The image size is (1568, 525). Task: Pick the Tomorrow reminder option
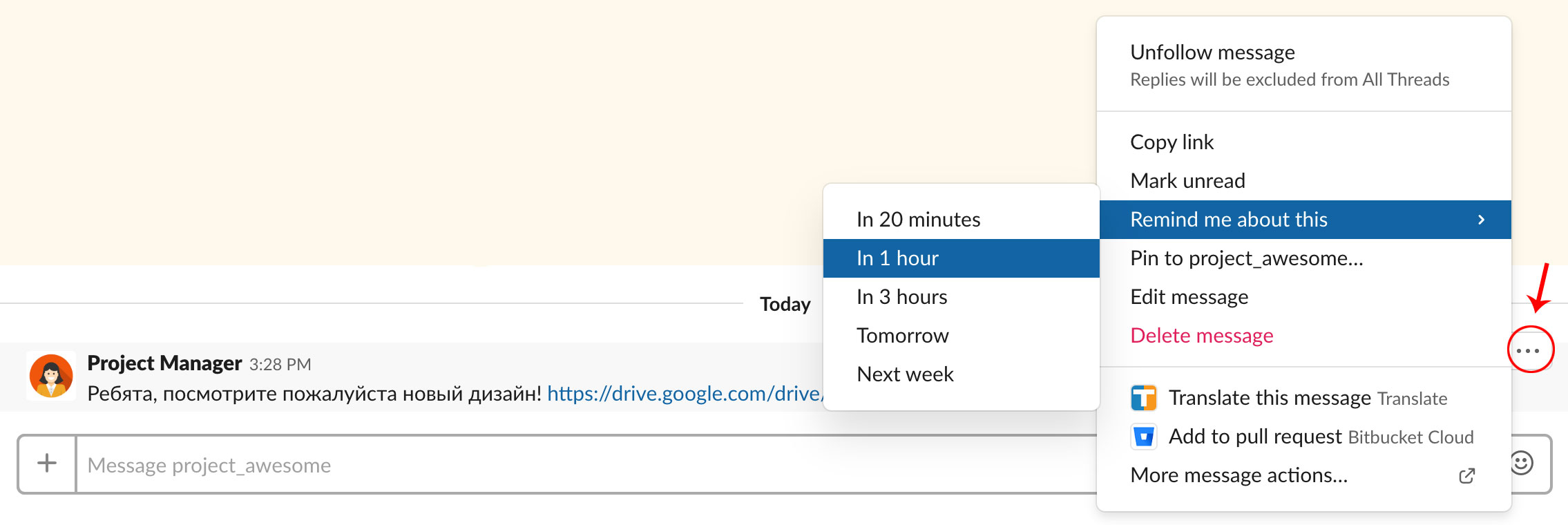[x=902, y=336]
